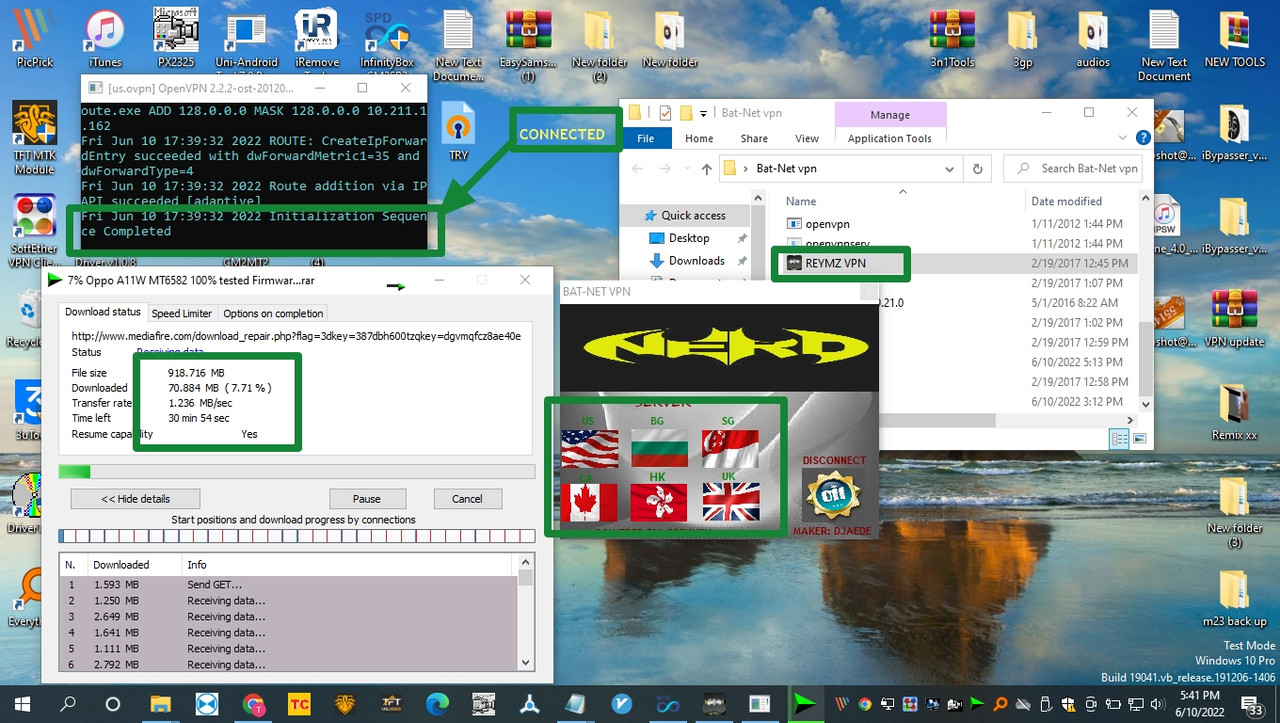Switch to details view in Explorer
1280x723 pixels.
[x=1119, y=438]
